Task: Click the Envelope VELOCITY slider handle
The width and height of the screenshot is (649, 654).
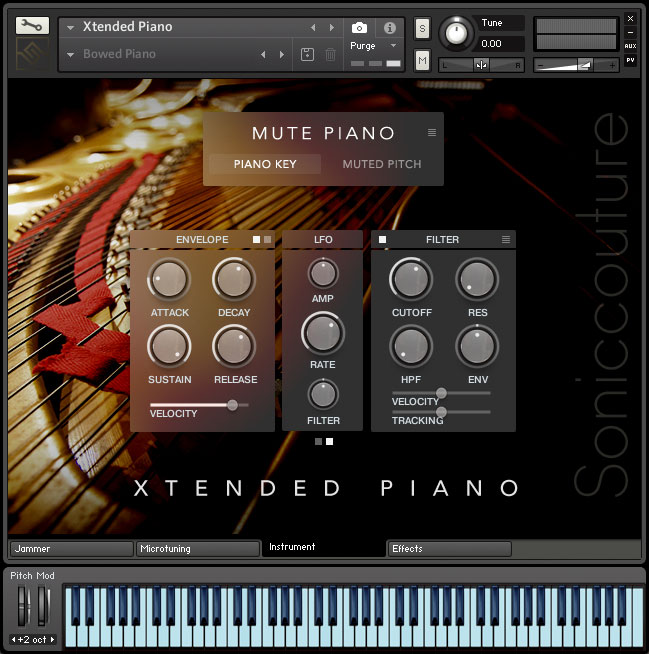Action: click(x=232, y=405)
